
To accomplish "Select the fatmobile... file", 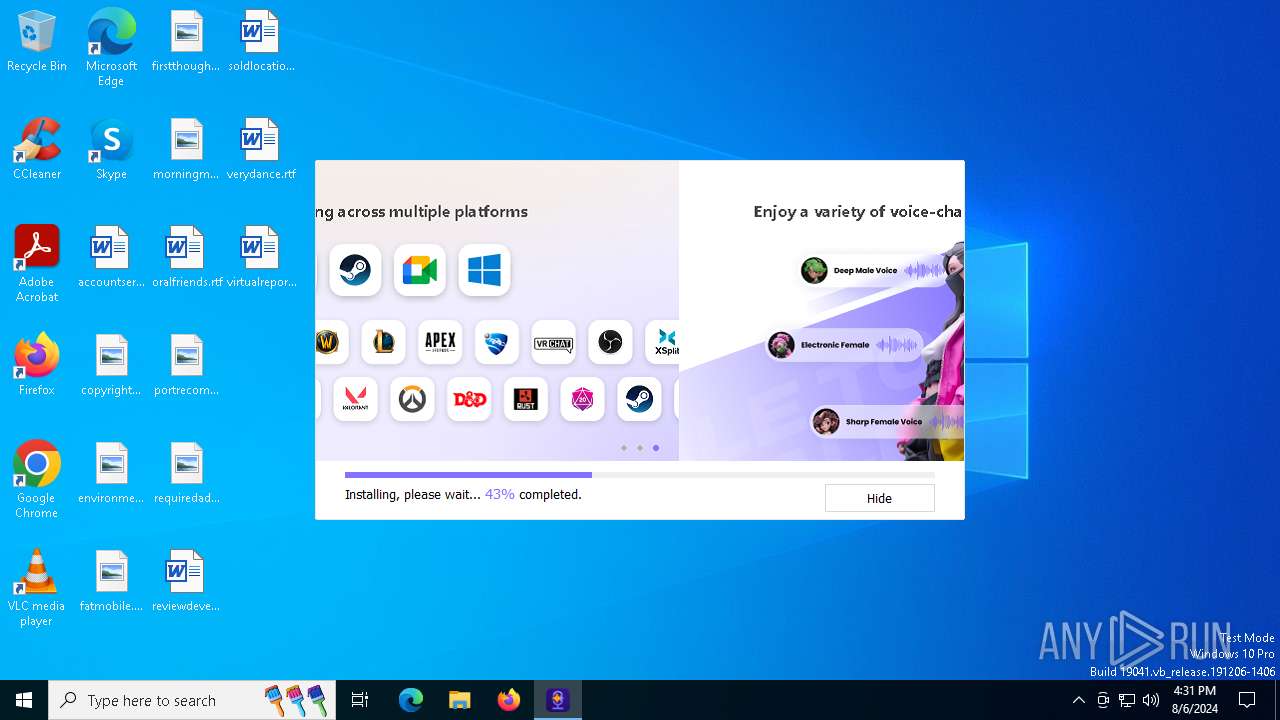I will [111, 582].
